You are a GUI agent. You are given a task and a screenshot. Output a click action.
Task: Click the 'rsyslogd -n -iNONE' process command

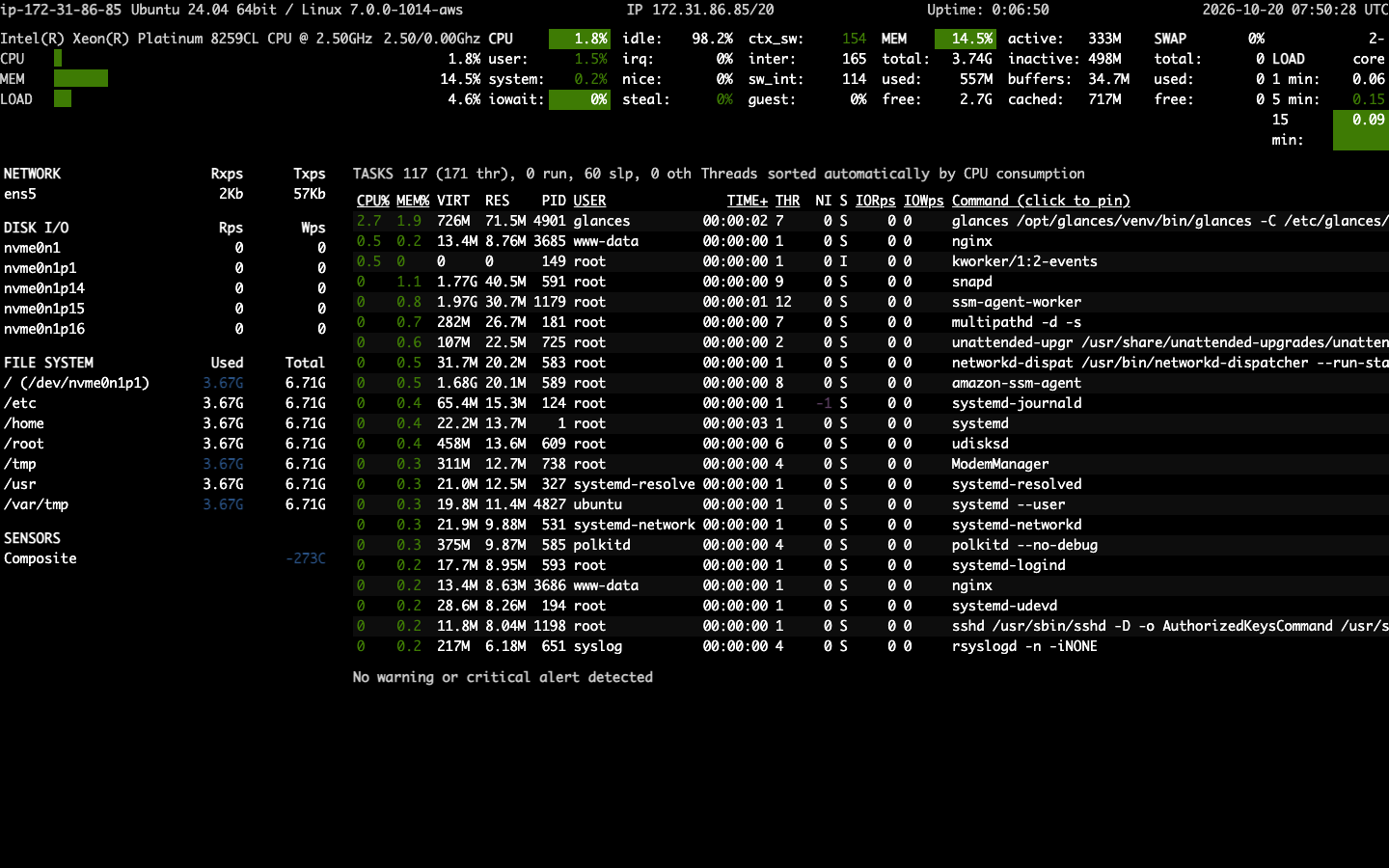coord(1024,646)
